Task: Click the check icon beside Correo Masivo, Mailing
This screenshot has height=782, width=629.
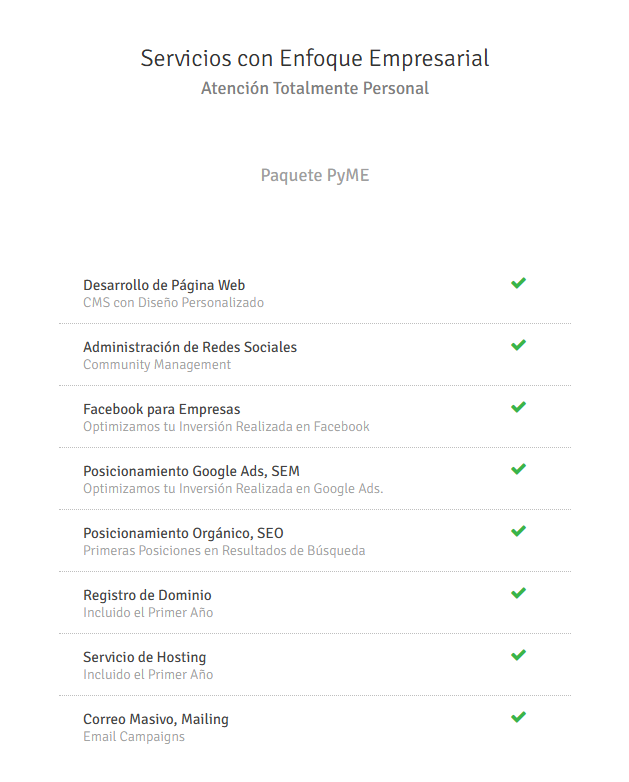Action: (x=518, y=717)
